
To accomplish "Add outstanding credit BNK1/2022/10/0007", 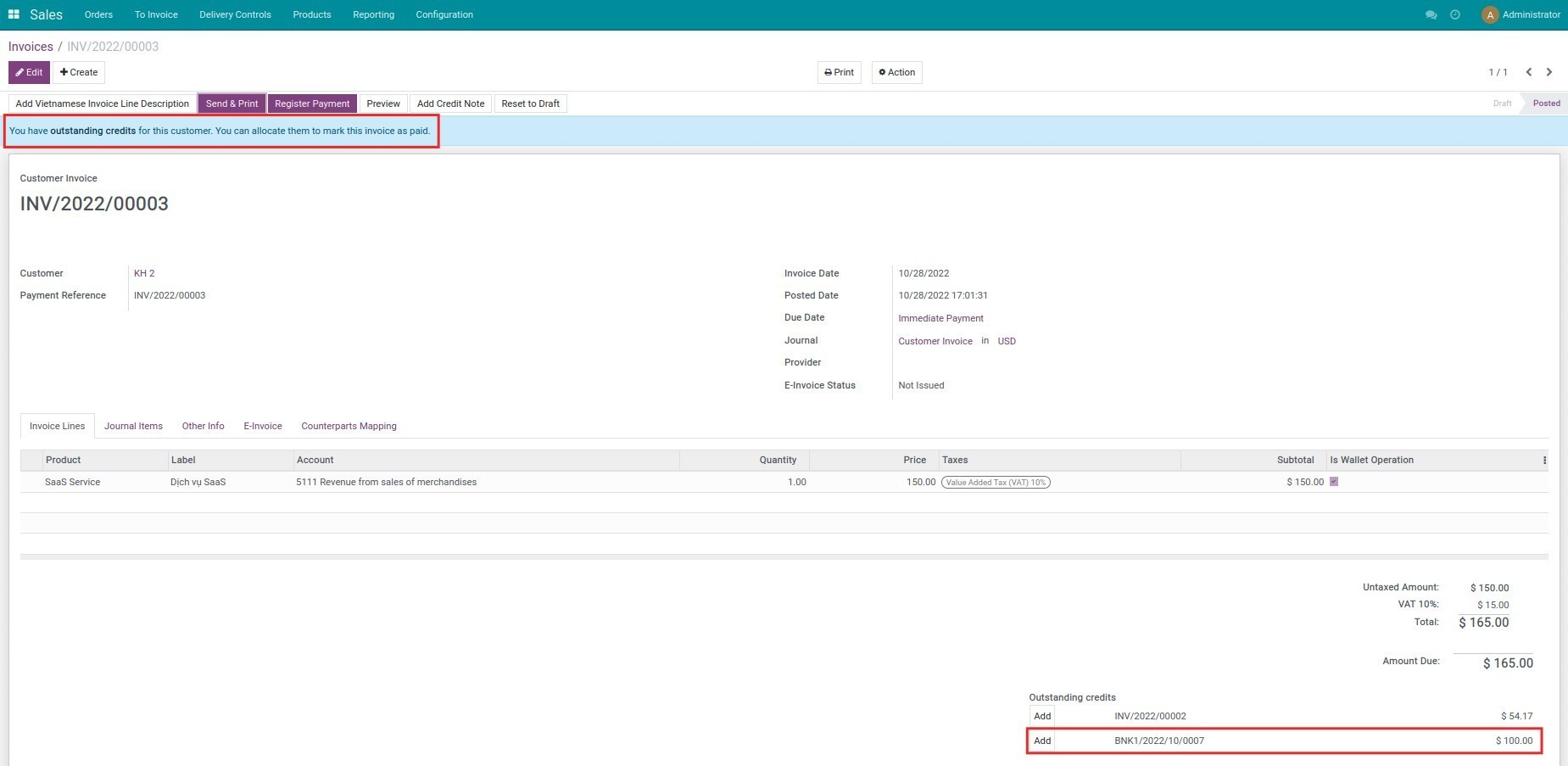I will (x=1042, y=741).
